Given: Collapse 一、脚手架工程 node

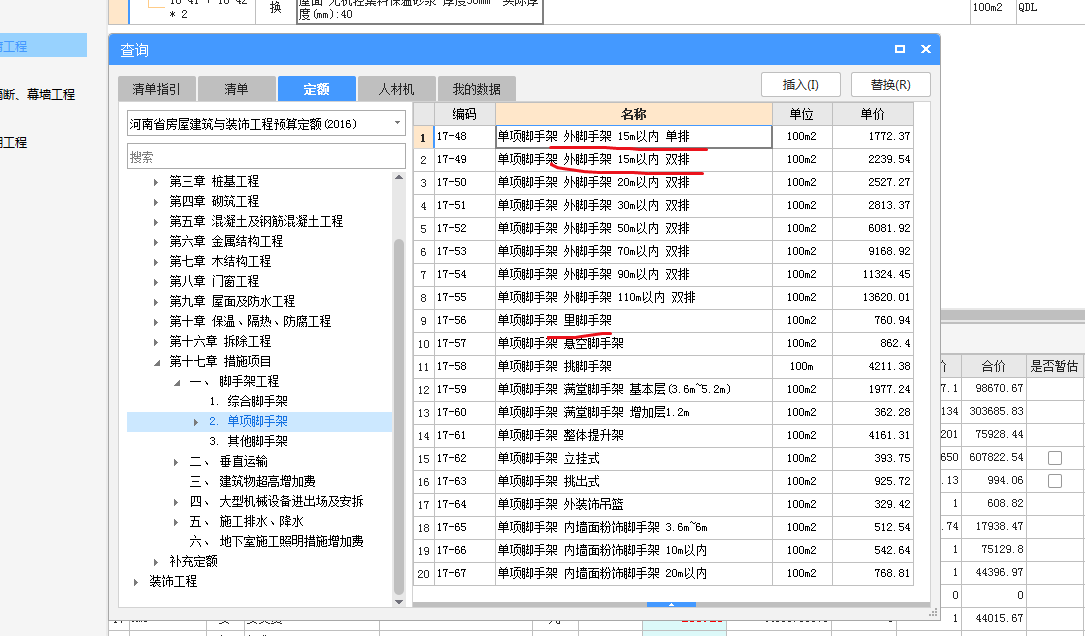Looking at the screenshot, I should tap(176, 383).
